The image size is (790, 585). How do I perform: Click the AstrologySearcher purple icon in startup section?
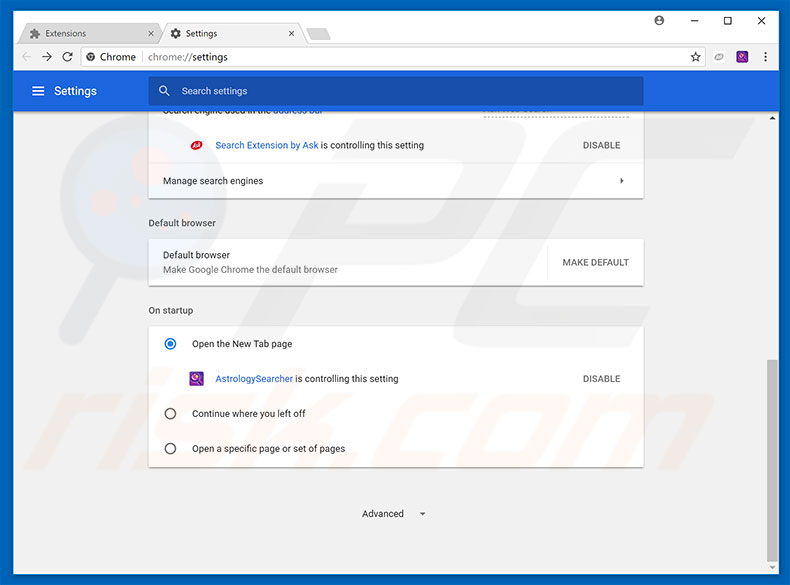point(196,378)
